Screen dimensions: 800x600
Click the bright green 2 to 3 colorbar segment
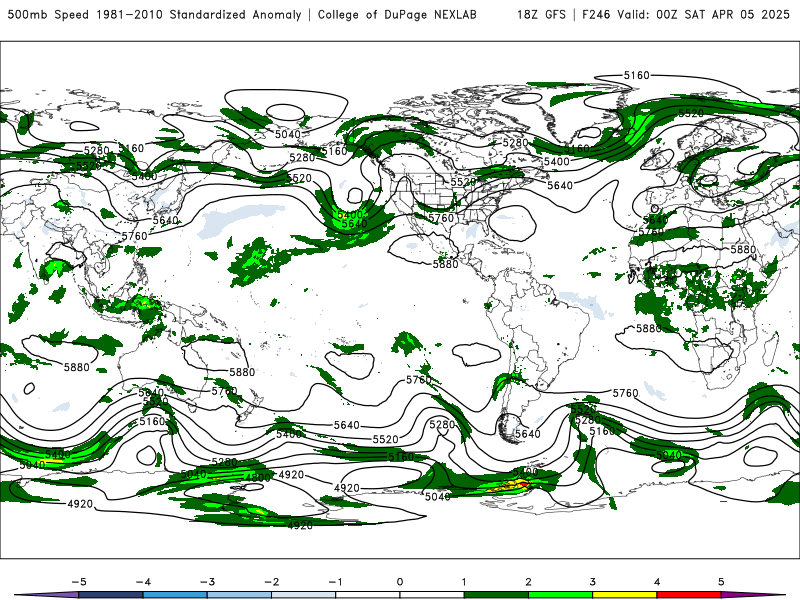560,595
